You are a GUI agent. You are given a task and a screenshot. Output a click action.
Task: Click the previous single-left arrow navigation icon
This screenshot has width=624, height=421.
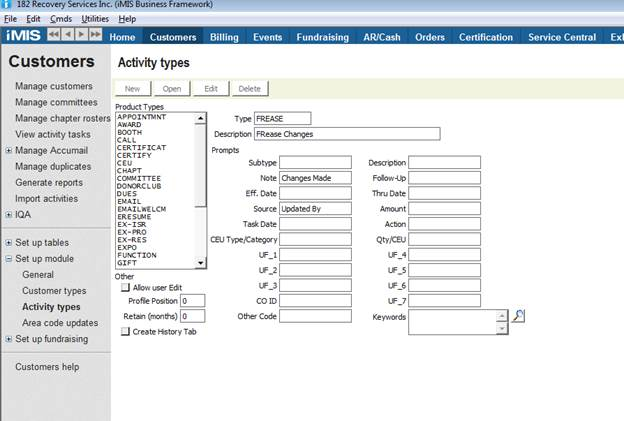click(68, 37)
